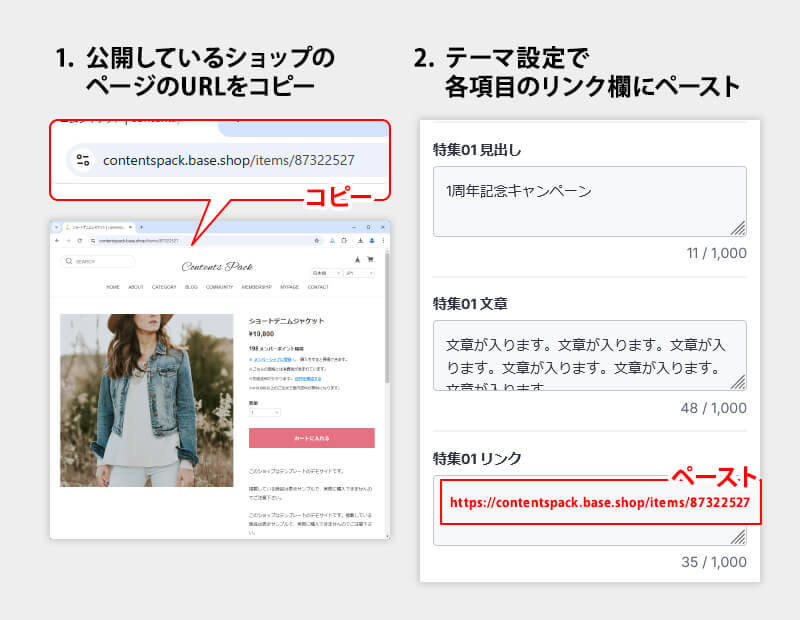Image resolution: width=800 pixels, height=620 pixels.
Task: Click the 特集01 リンク label
Action: pos(477,458)
